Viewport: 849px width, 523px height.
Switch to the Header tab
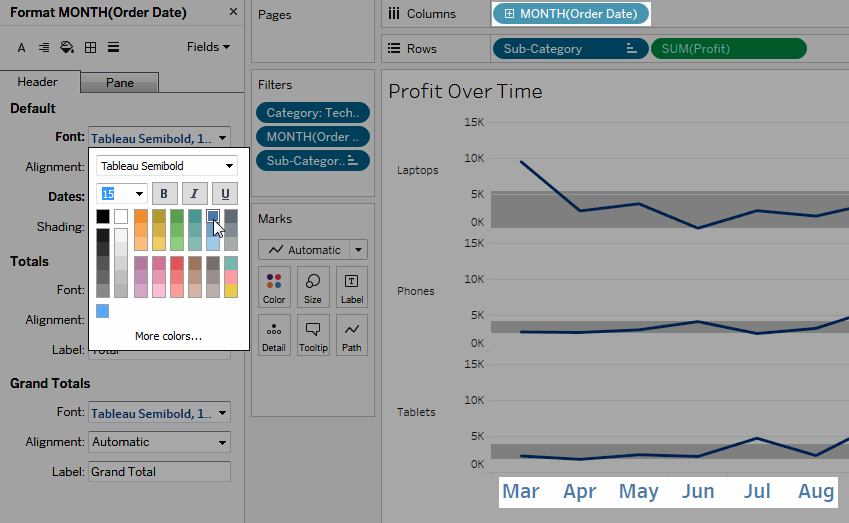(37, 82)
